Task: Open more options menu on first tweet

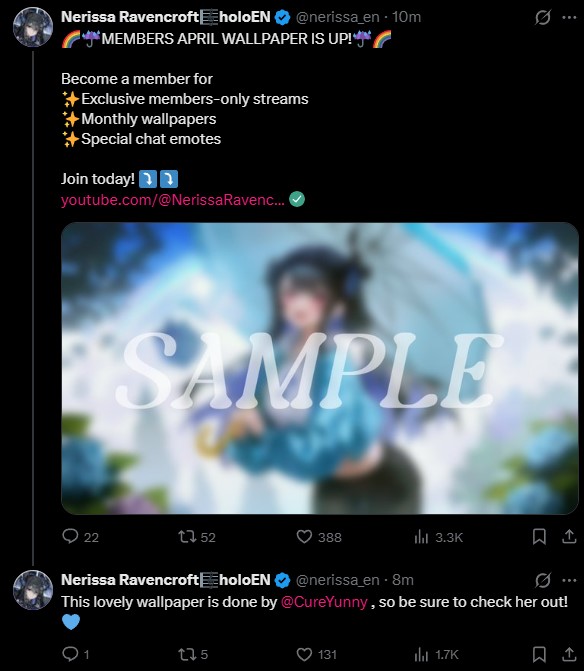Action: point(569,18)
